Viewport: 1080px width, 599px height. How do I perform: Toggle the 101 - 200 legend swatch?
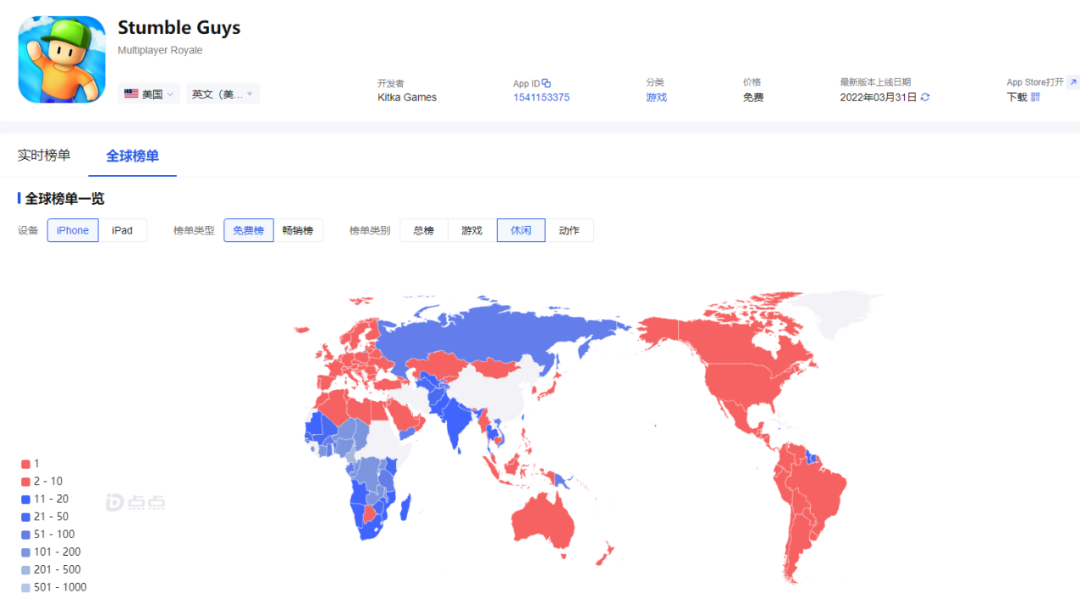click(x=25, y=552)
